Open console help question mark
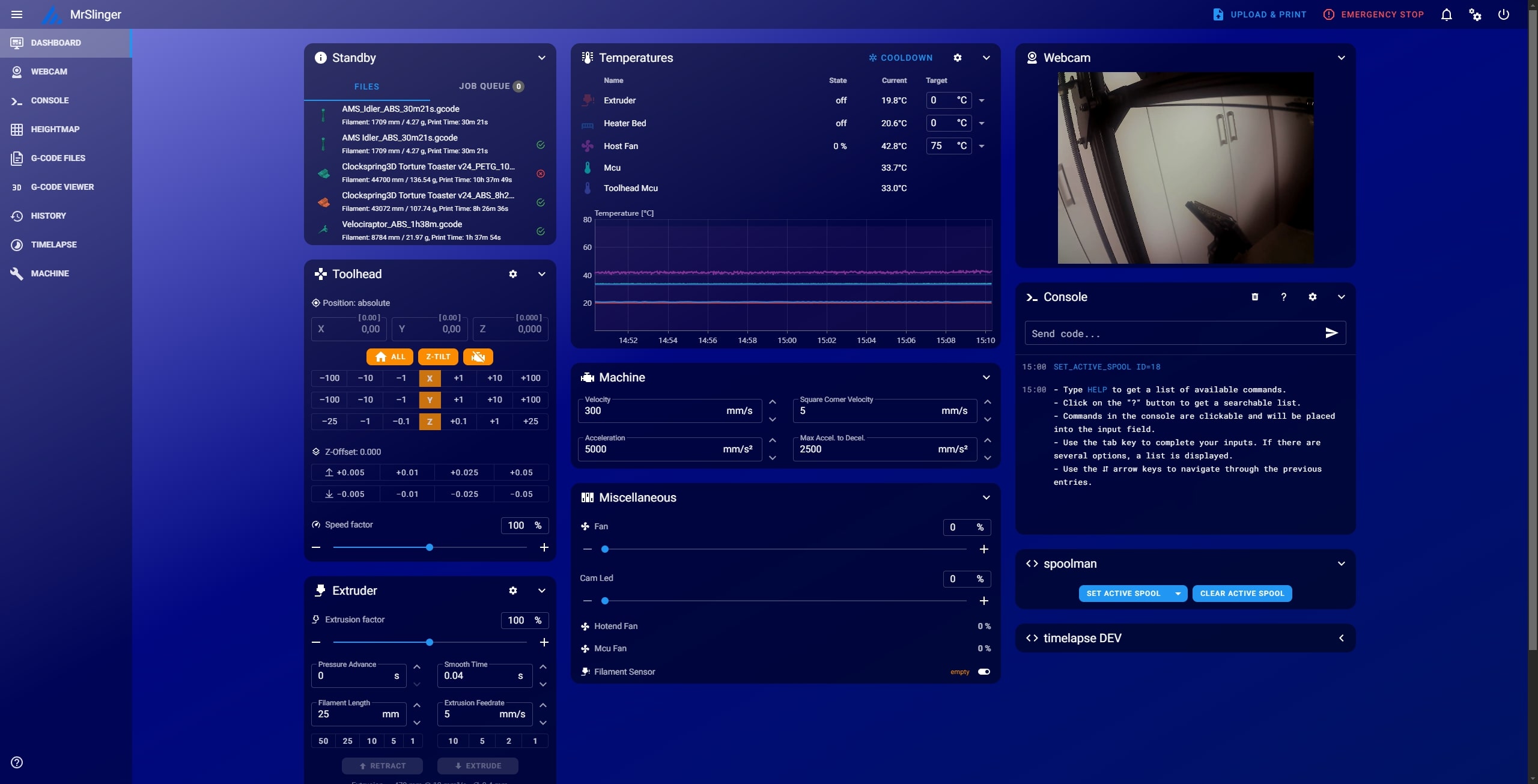This screenshot has width=1538, height=784. (1283, 297)
